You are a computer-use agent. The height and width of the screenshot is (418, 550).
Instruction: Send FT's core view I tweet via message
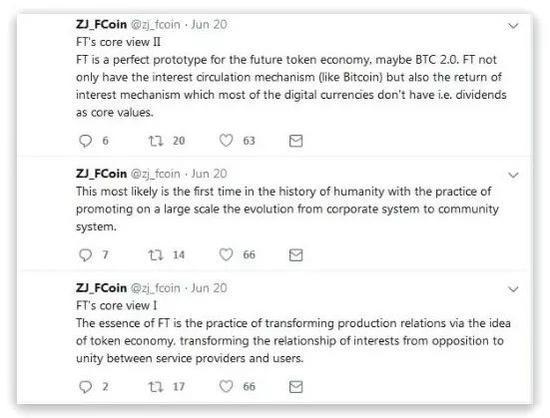click(296, 386)
